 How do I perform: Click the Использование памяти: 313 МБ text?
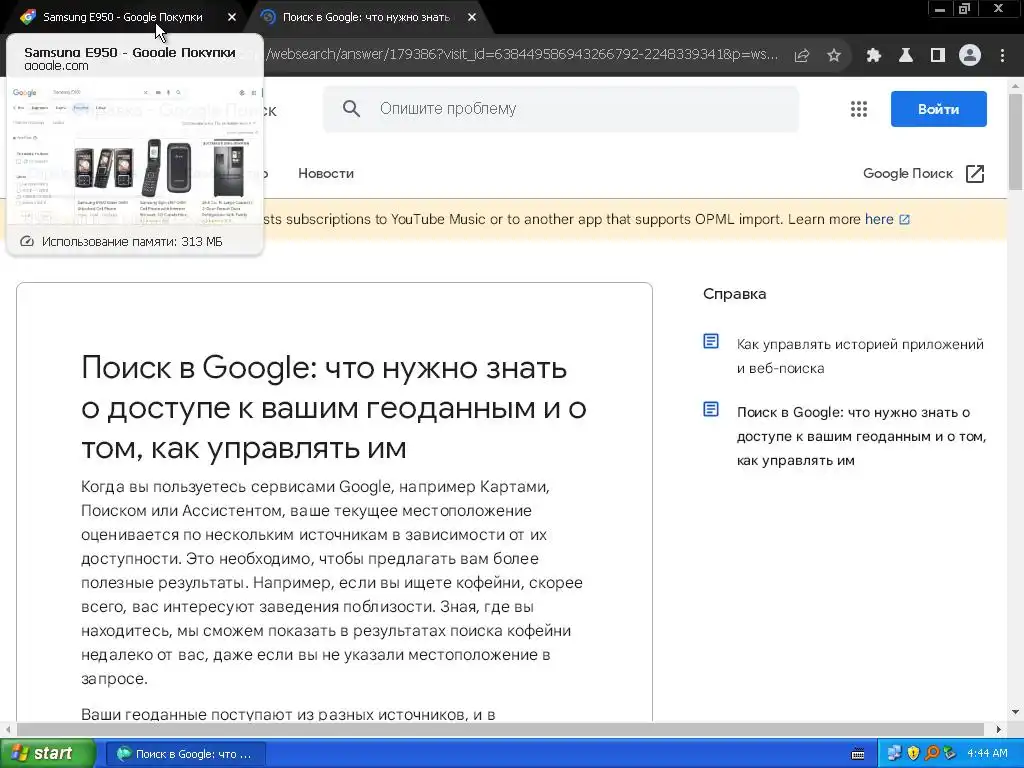(133, 242)
